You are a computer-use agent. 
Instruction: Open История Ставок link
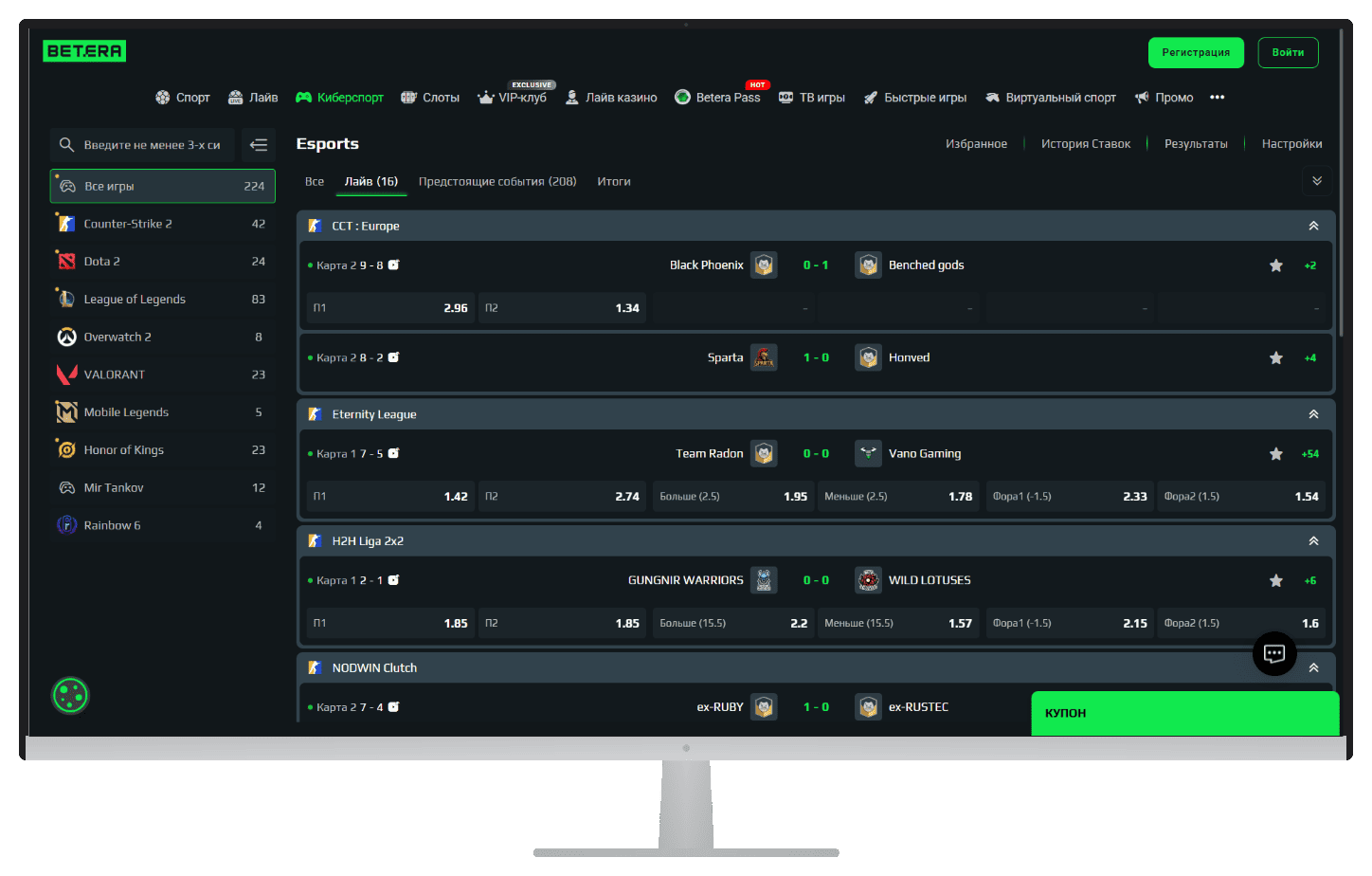pyautogui.click(x=1086, y=144)
